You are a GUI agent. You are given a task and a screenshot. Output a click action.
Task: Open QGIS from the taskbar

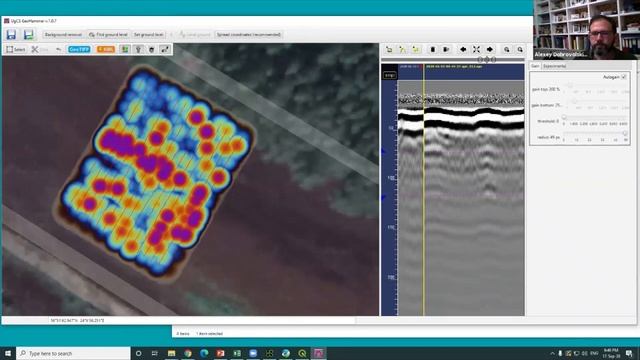pyautogui.click(x=302, y=353)
